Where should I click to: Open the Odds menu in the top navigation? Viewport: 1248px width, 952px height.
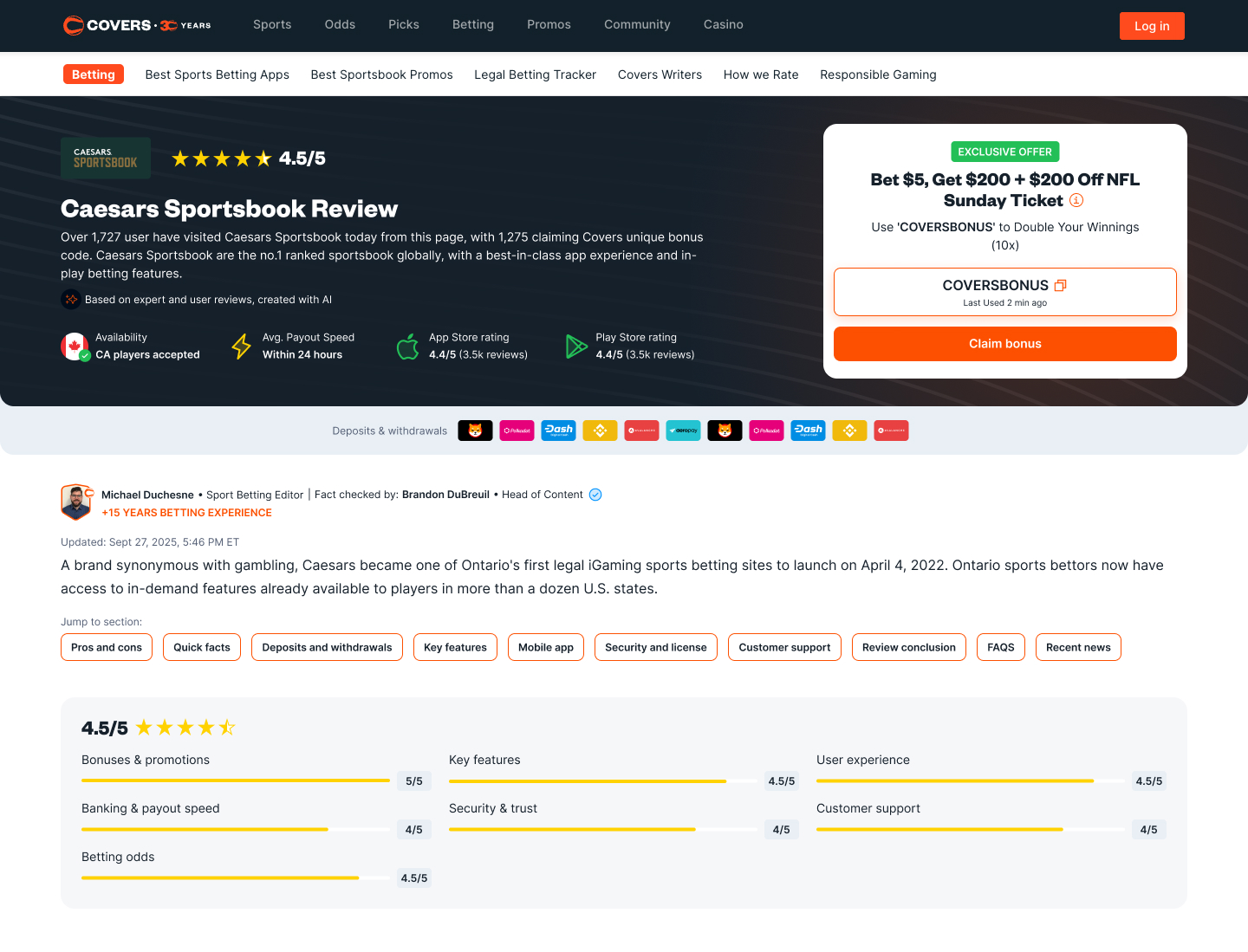(x=340, y=24)
